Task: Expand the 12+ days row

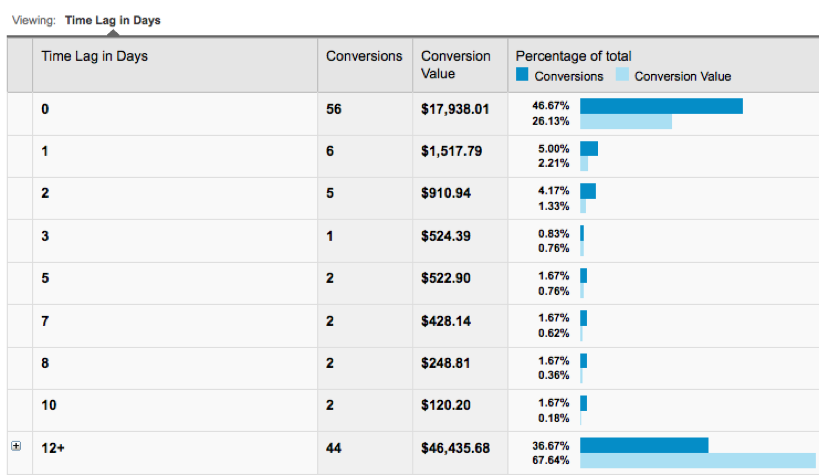Action: tap(14, 448)
